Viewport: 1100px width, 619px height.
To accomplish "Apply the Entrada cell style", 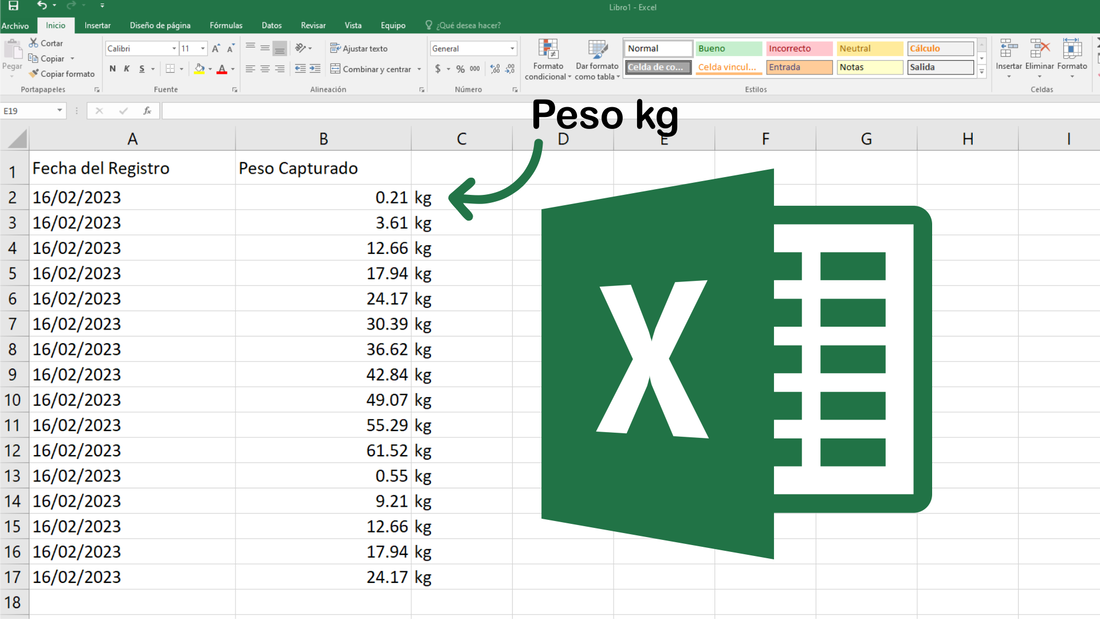I will click(x=799, y=67).
